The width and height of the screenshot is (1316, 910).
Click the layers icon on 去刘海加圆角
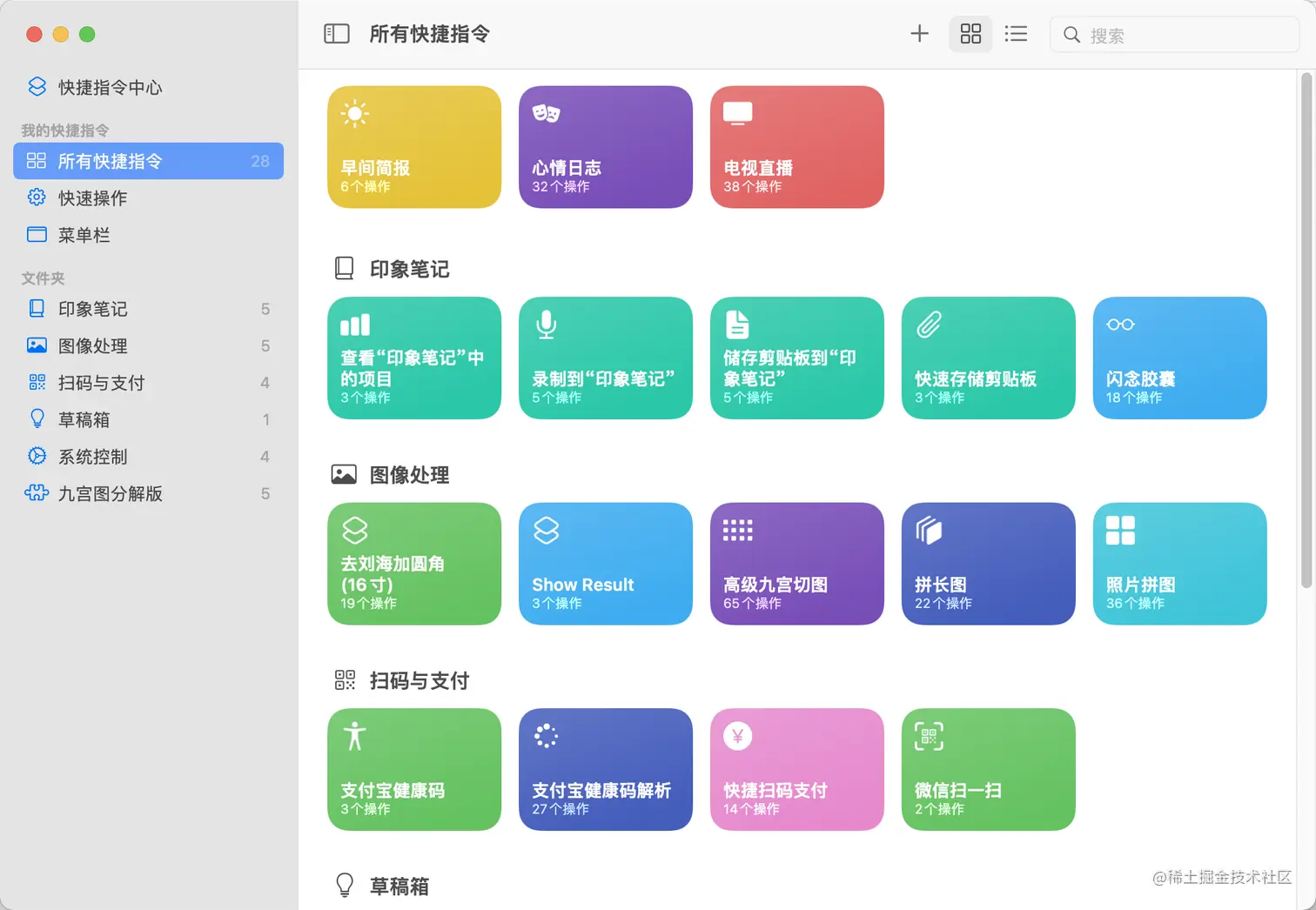(355, 531)
